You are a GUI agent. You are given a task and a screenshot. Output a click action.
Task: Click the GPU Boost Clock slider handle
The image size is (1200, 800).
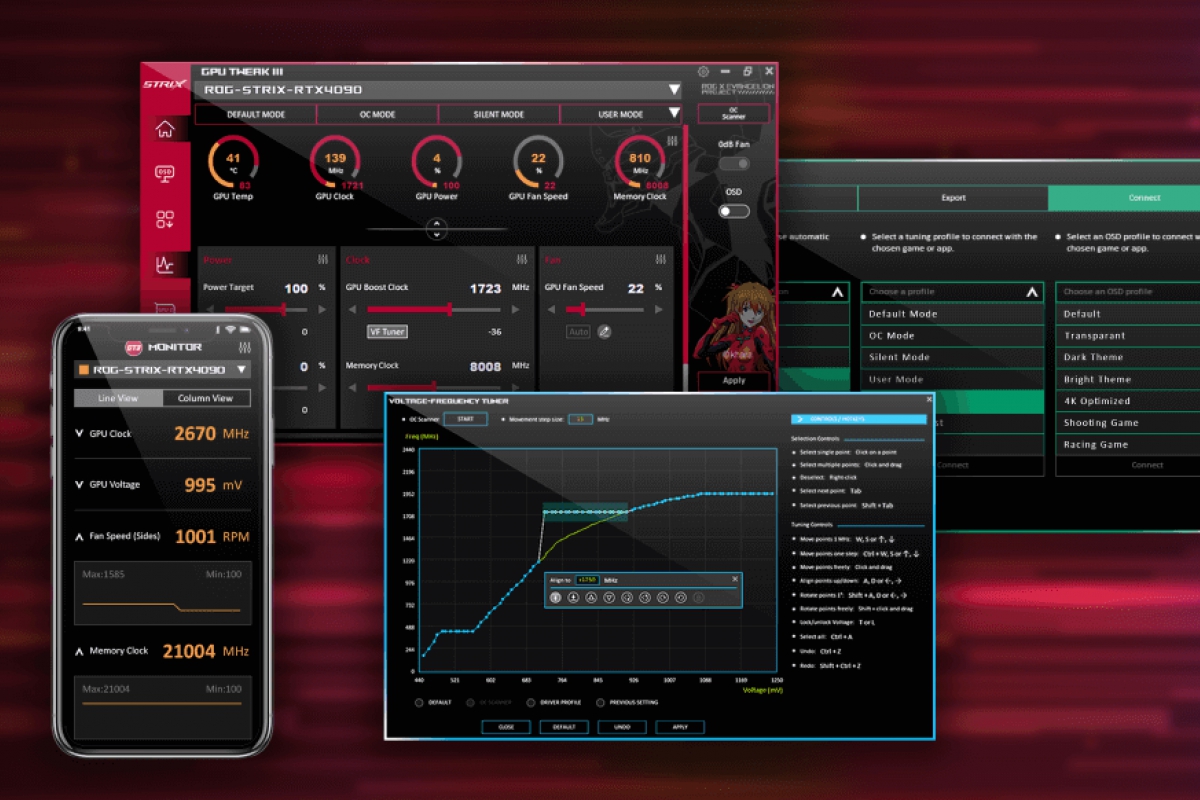[450, 310]
